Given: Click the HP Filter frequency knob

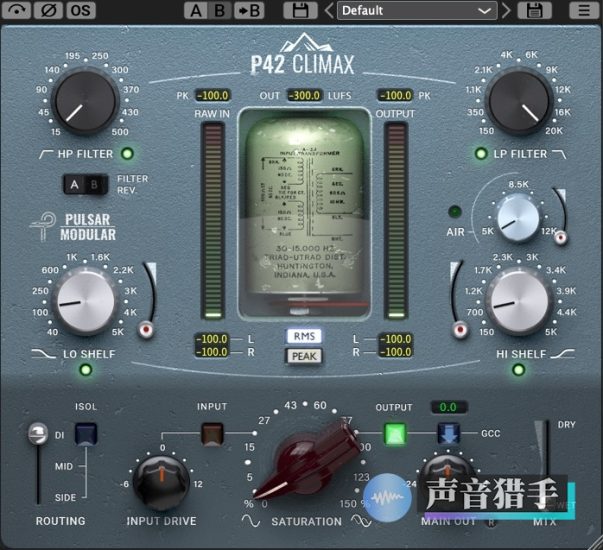Looking at the screenshot, I should pos(85,101).
